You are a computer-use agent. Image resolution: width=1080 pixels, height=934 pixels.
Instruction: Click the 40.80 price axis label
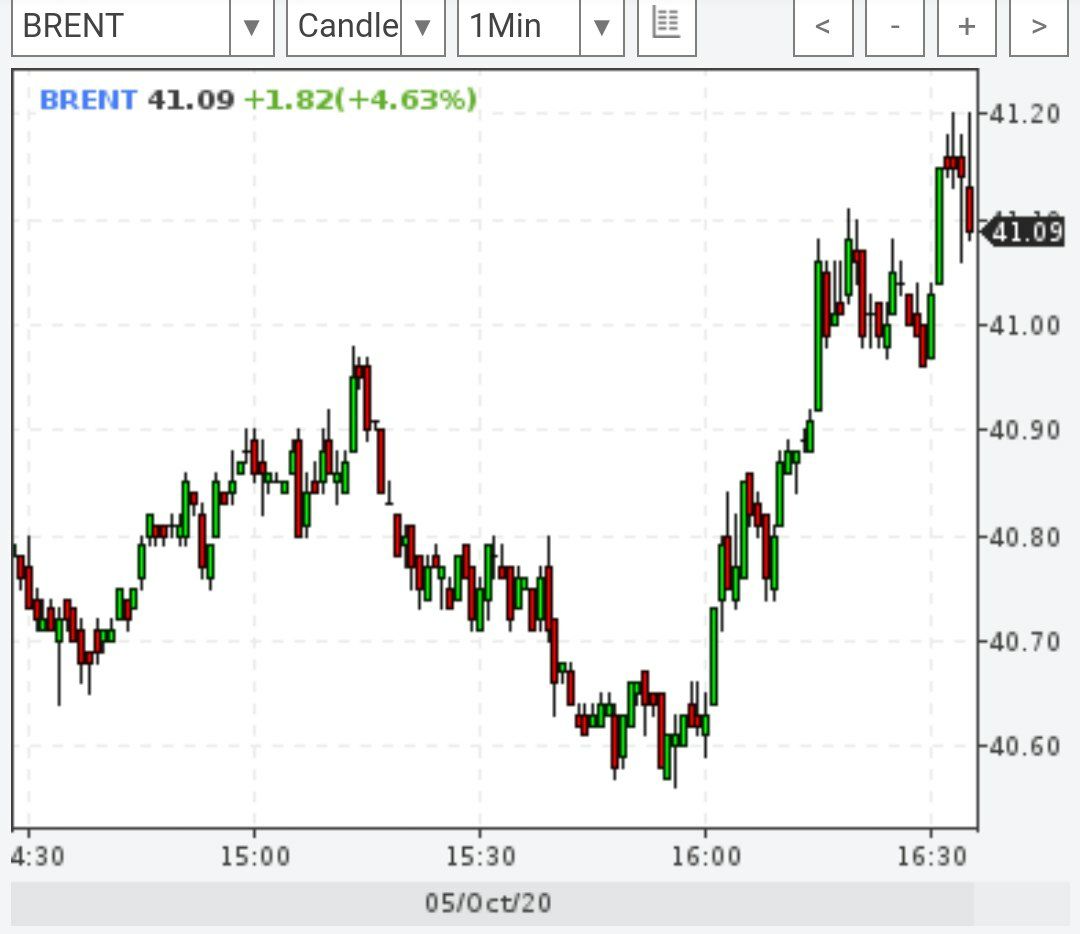pos(1024,537)
